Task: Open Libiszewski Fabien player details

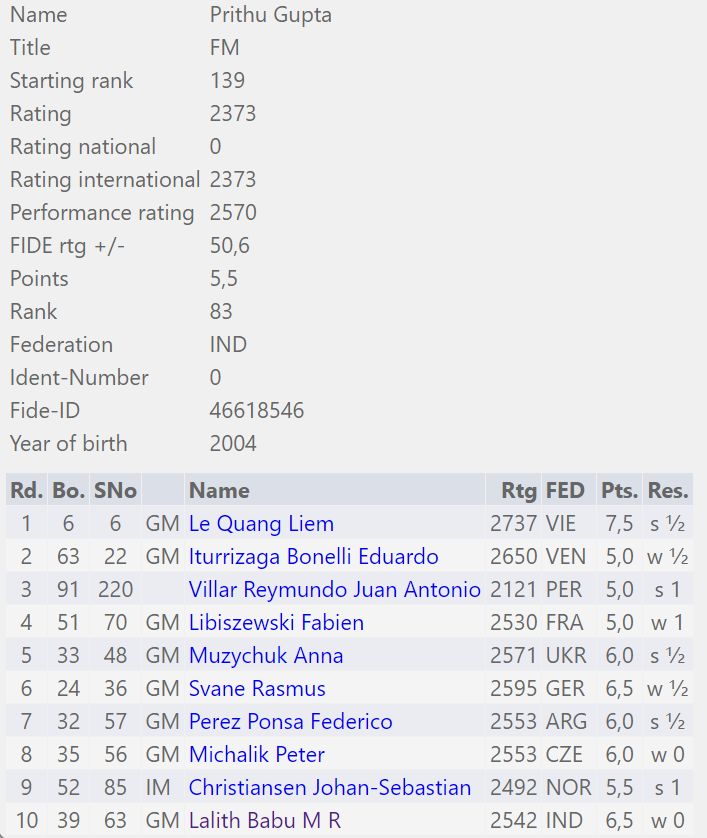Action: [276, 623]
